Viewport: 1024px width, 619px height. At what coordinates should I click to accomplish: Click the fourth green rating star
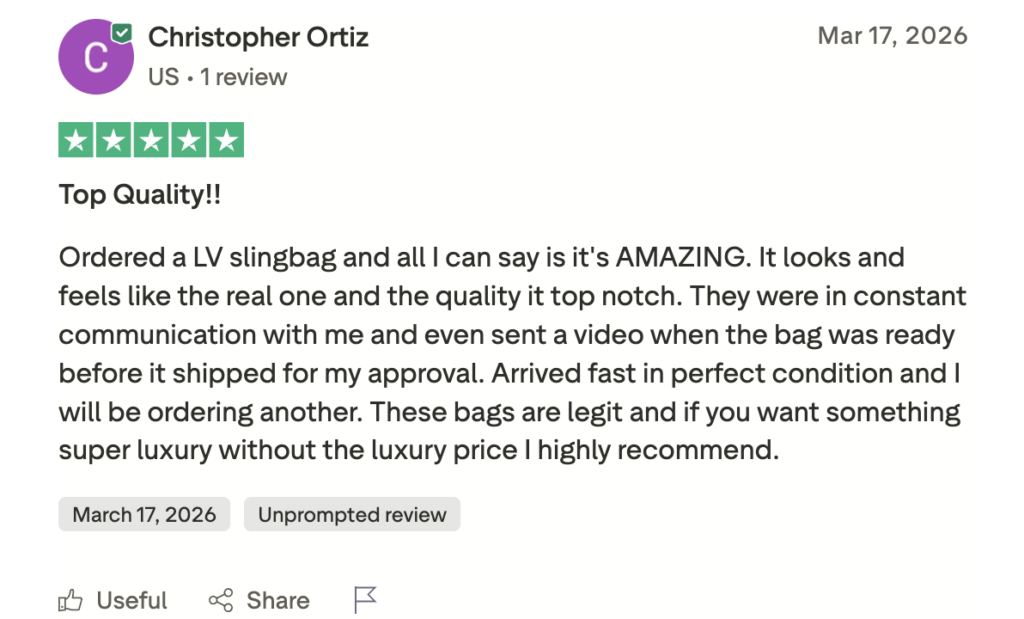click(x=189, y=141)
